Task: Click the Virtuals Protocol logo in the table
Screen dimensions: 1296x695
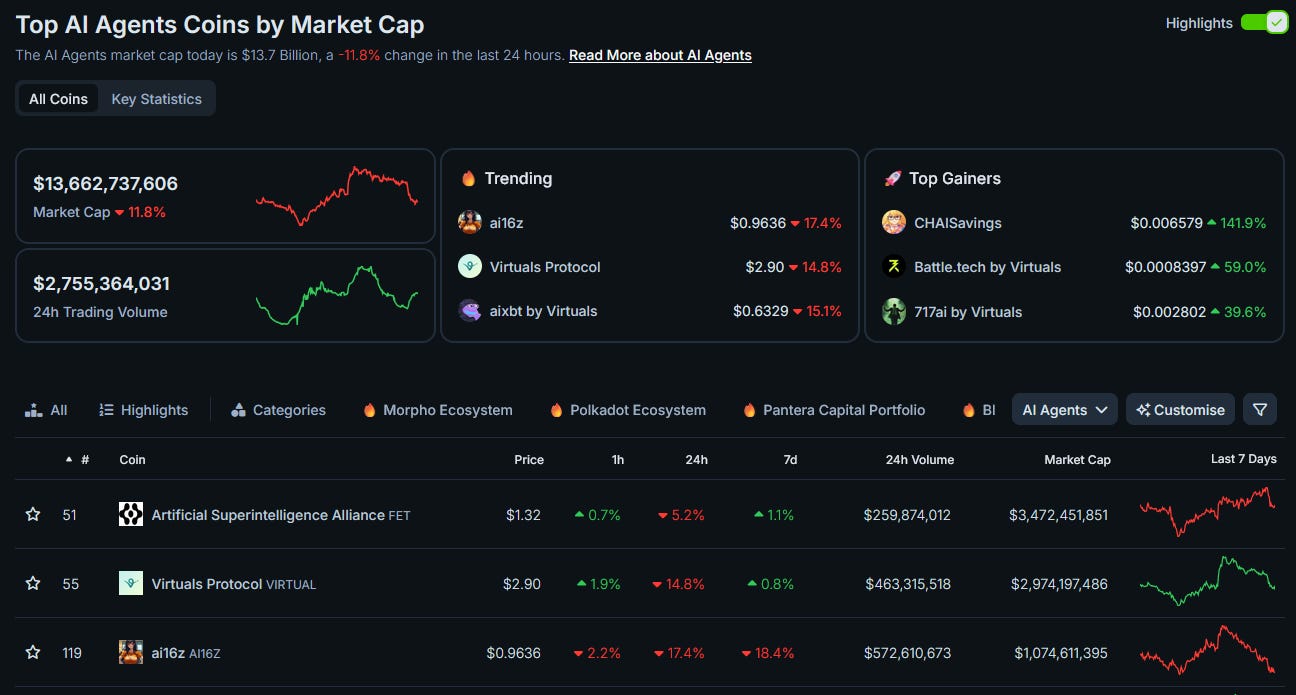Action: [x=131, y=583]
